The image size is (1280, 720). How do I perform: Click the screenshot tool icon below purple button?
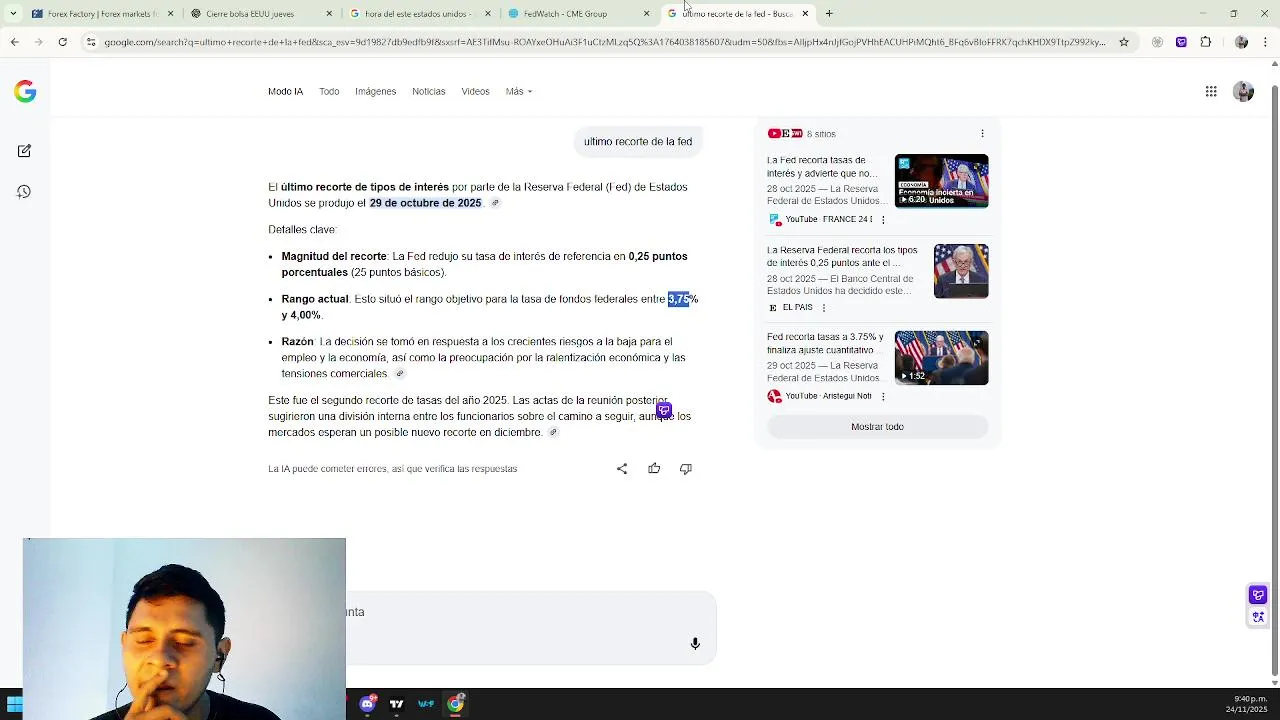[1258, 617]
